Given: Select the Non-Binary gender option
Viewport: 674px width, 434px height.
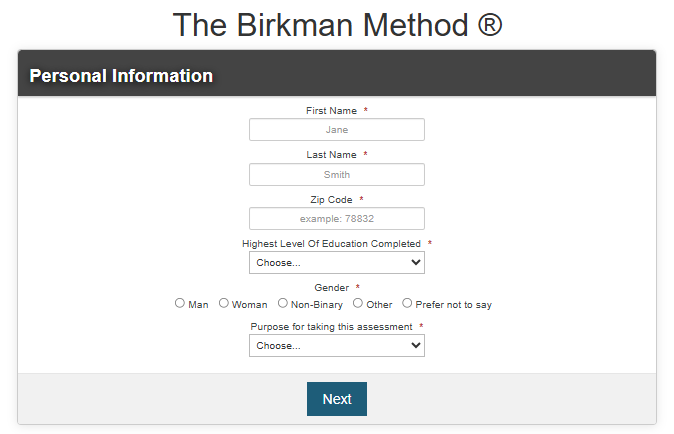Looking at the screenshot, I should tap(282, 303).
